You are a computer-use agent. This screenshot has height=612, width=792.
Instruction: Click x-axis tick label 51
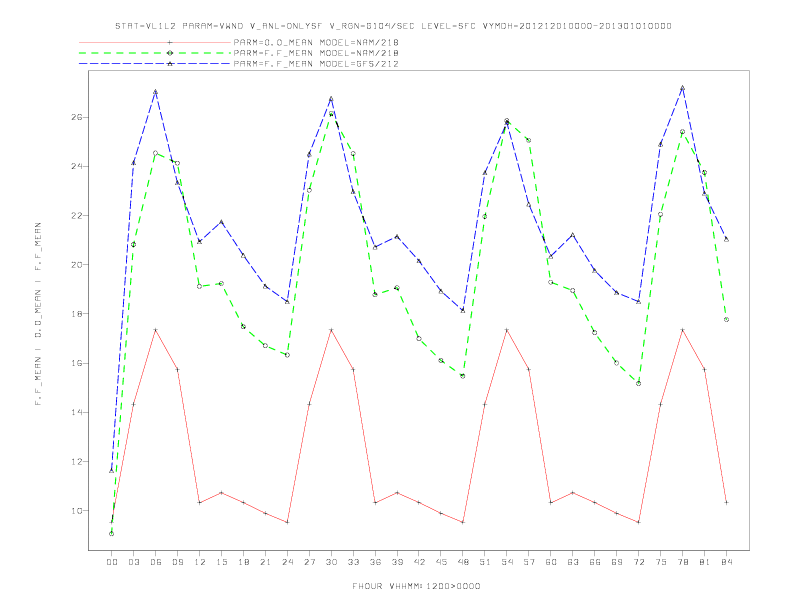tap(485, 562)
